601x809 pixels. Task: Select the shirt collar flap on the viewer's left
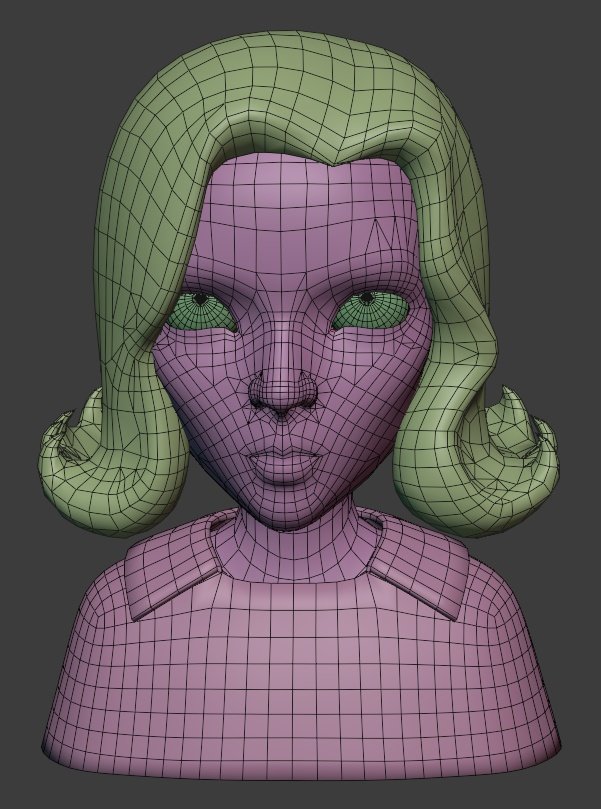coord(174,565)
